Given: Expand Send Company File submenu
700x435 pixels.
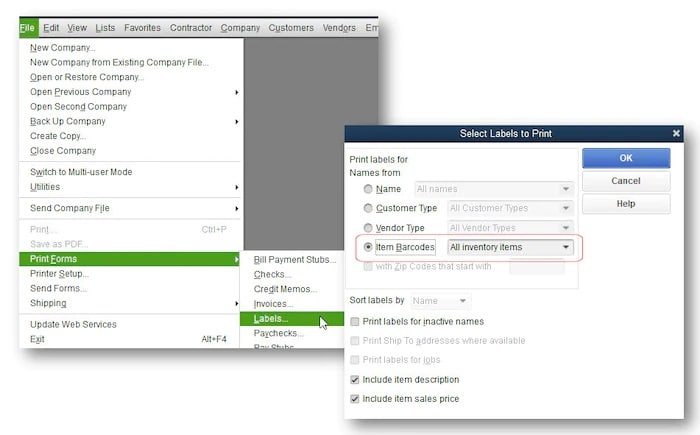Looking at the screenshot, I should click(x=130, y=208).
